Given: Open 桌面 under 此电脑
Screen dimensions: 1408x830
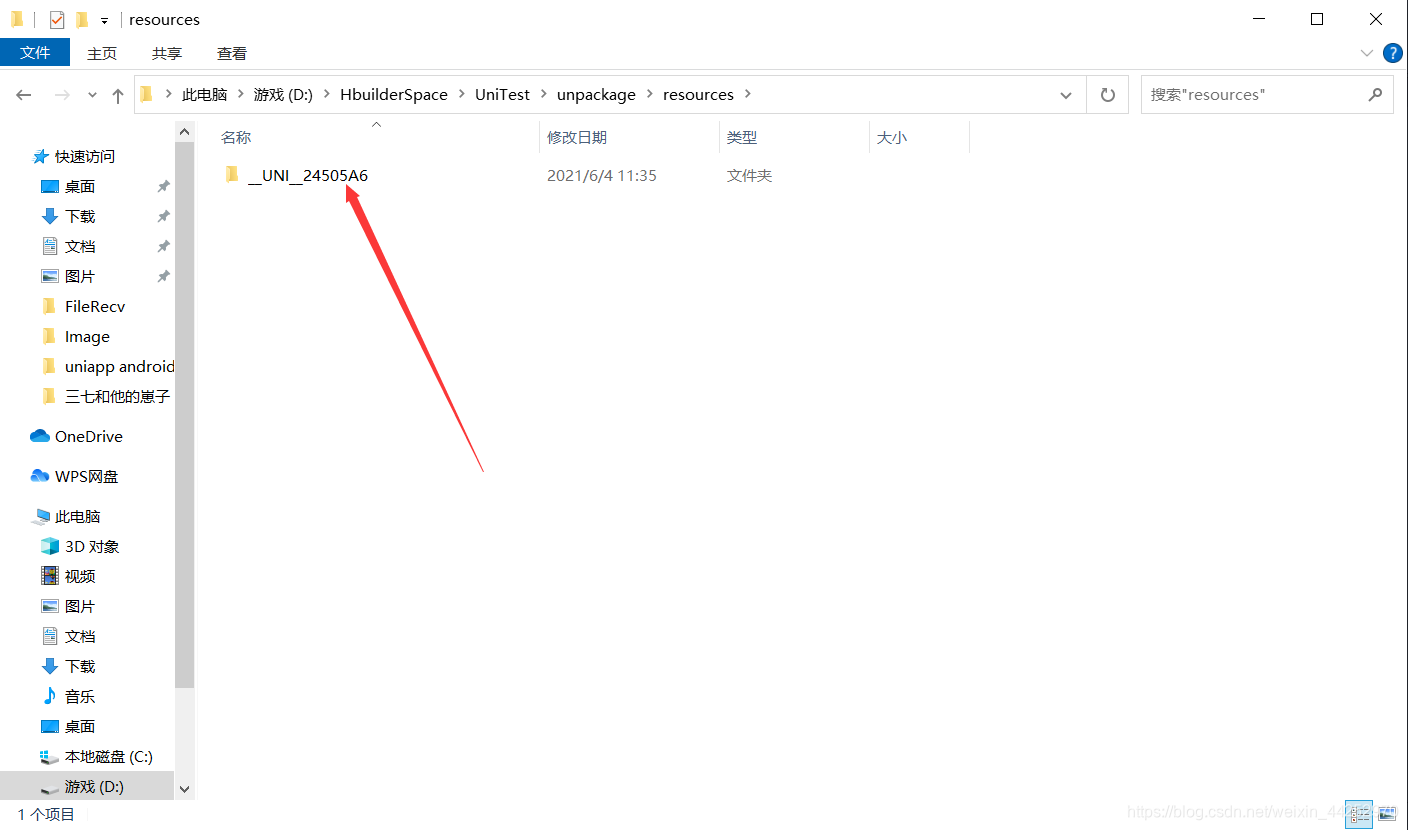Looking at the screenshot, I should pyautogui.click(x=80, y=726).
